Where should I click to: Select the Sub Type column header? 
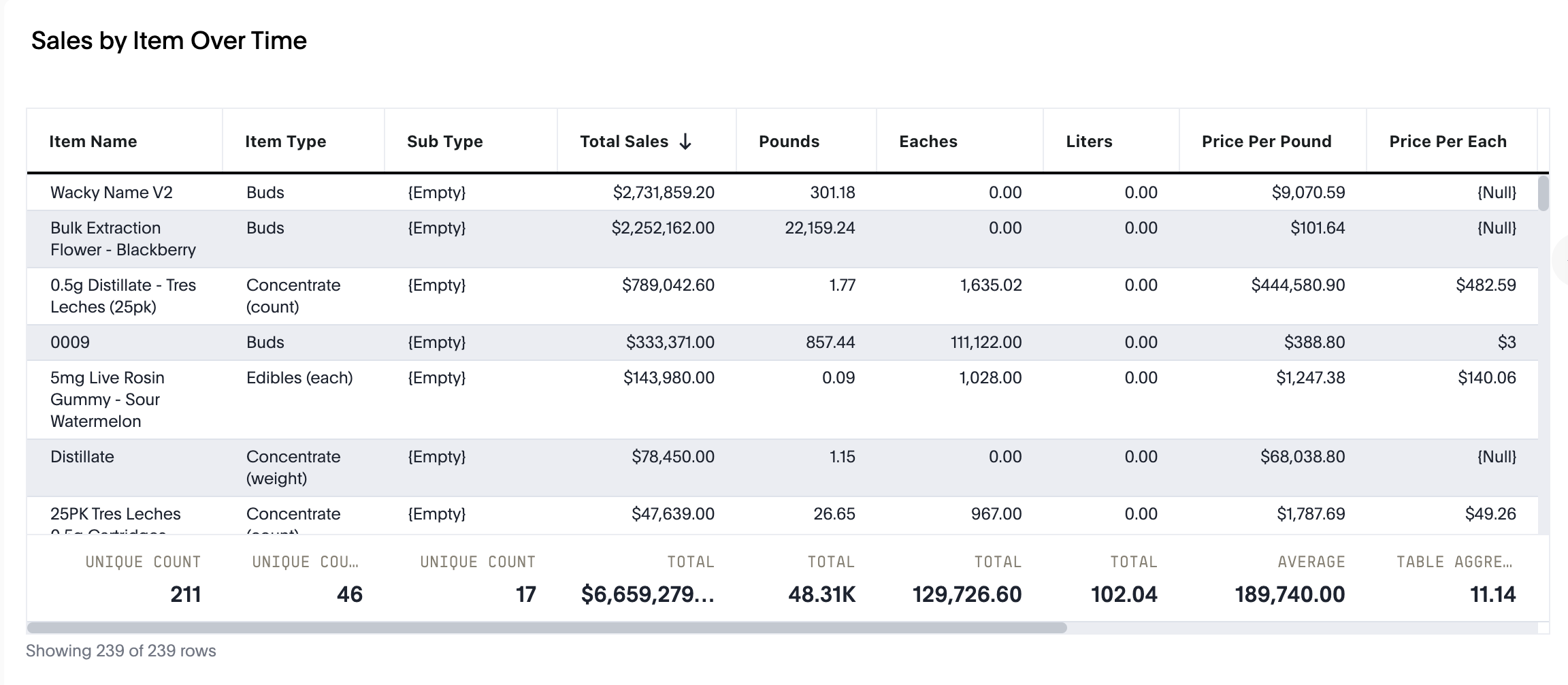coord(444,142)
